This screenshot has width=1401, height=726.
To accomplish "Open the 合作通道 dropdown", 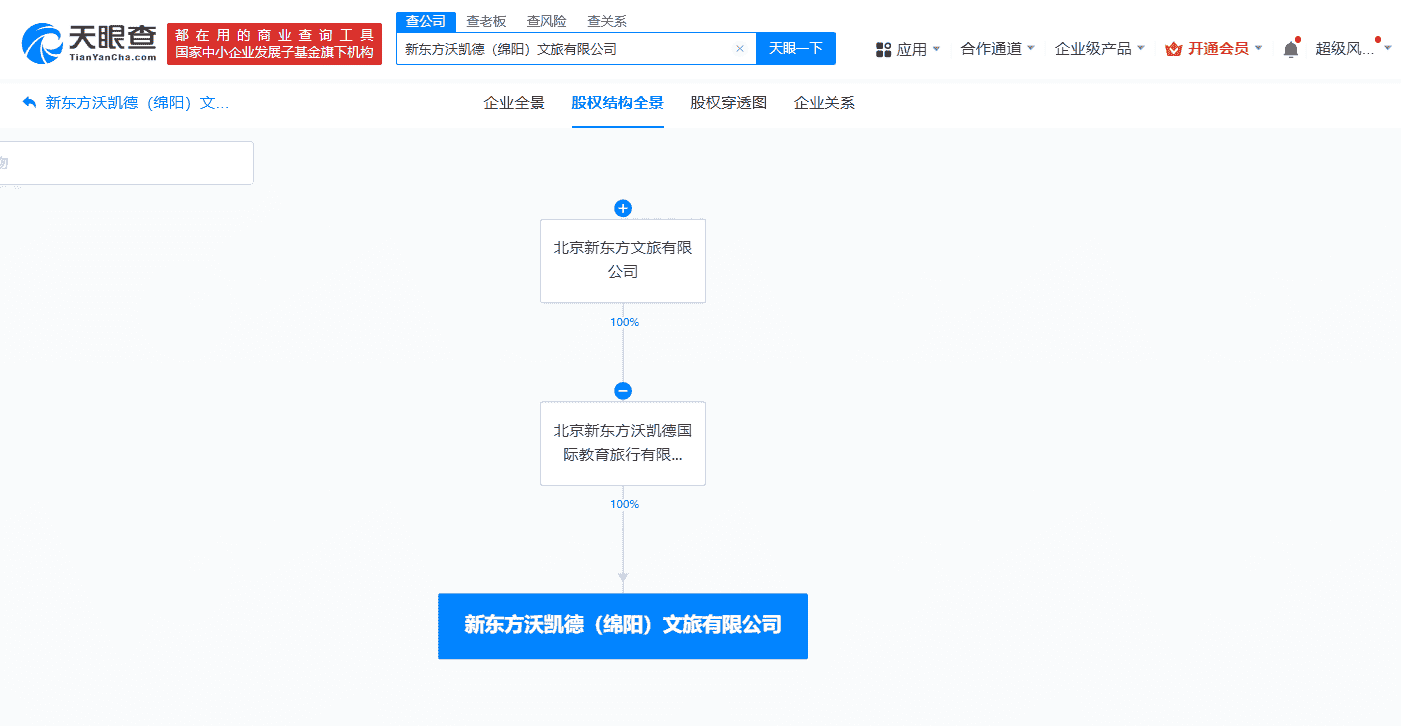I will pyautogui.click(x=997, y=49).
